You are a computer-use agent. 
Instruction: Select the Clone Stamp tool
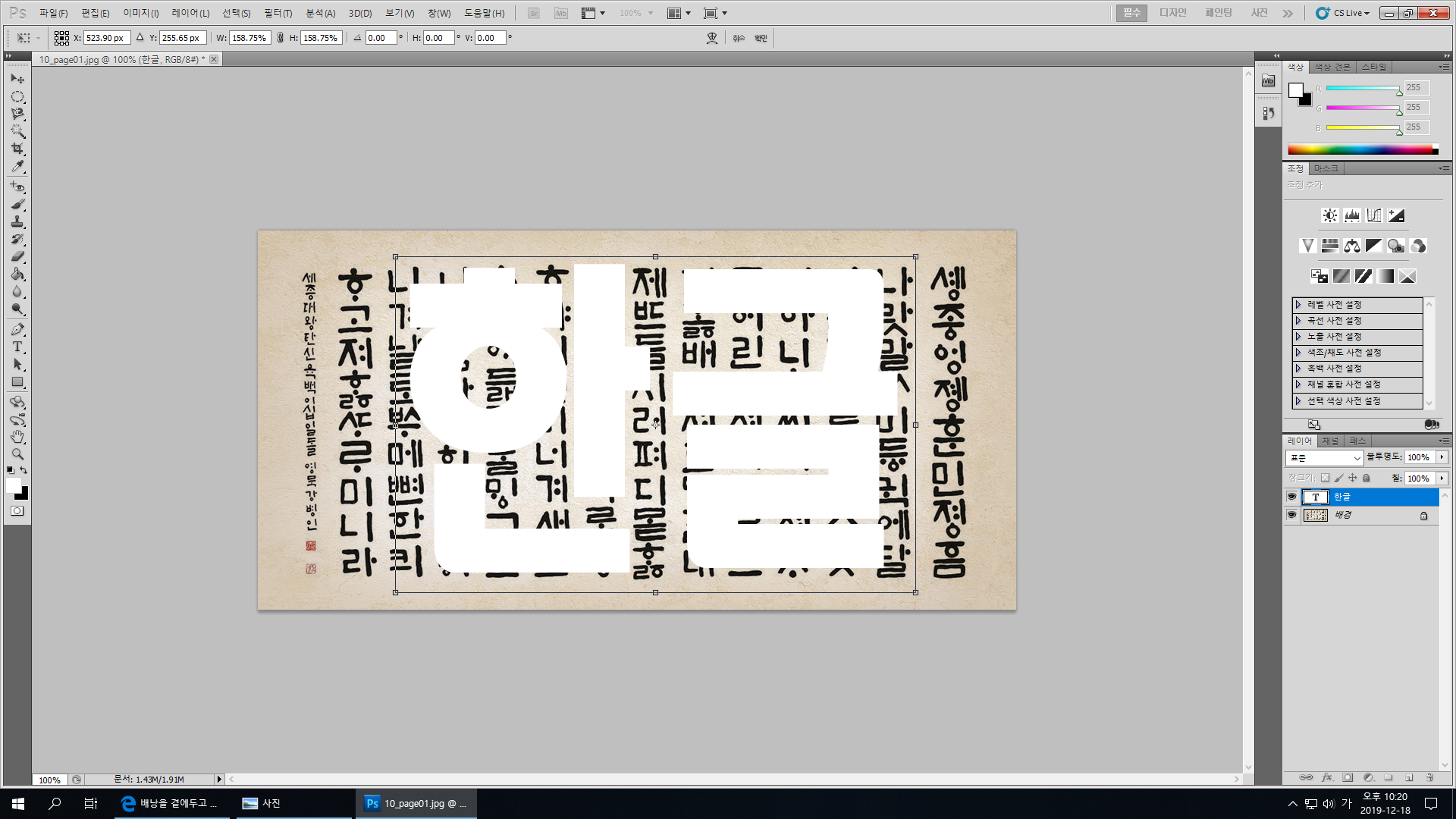pos(17,221)
